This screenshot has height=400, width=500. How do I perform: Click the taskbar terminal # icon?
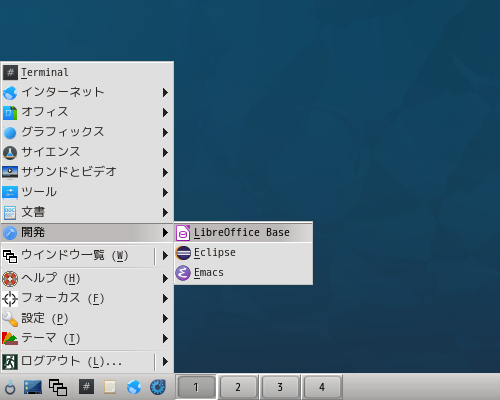coord(86,387)
